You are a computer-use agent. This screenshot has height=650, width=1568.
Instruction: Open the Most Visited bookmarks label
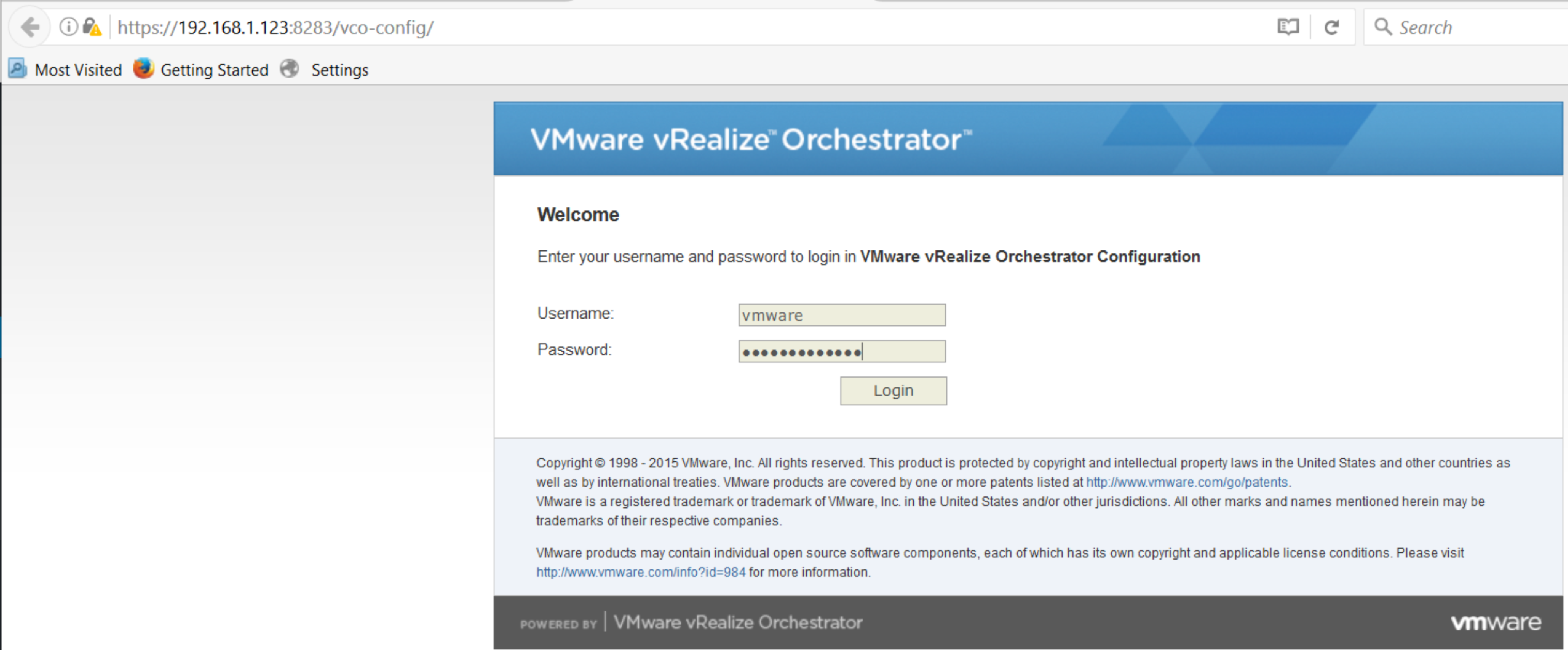pos(79,70)
